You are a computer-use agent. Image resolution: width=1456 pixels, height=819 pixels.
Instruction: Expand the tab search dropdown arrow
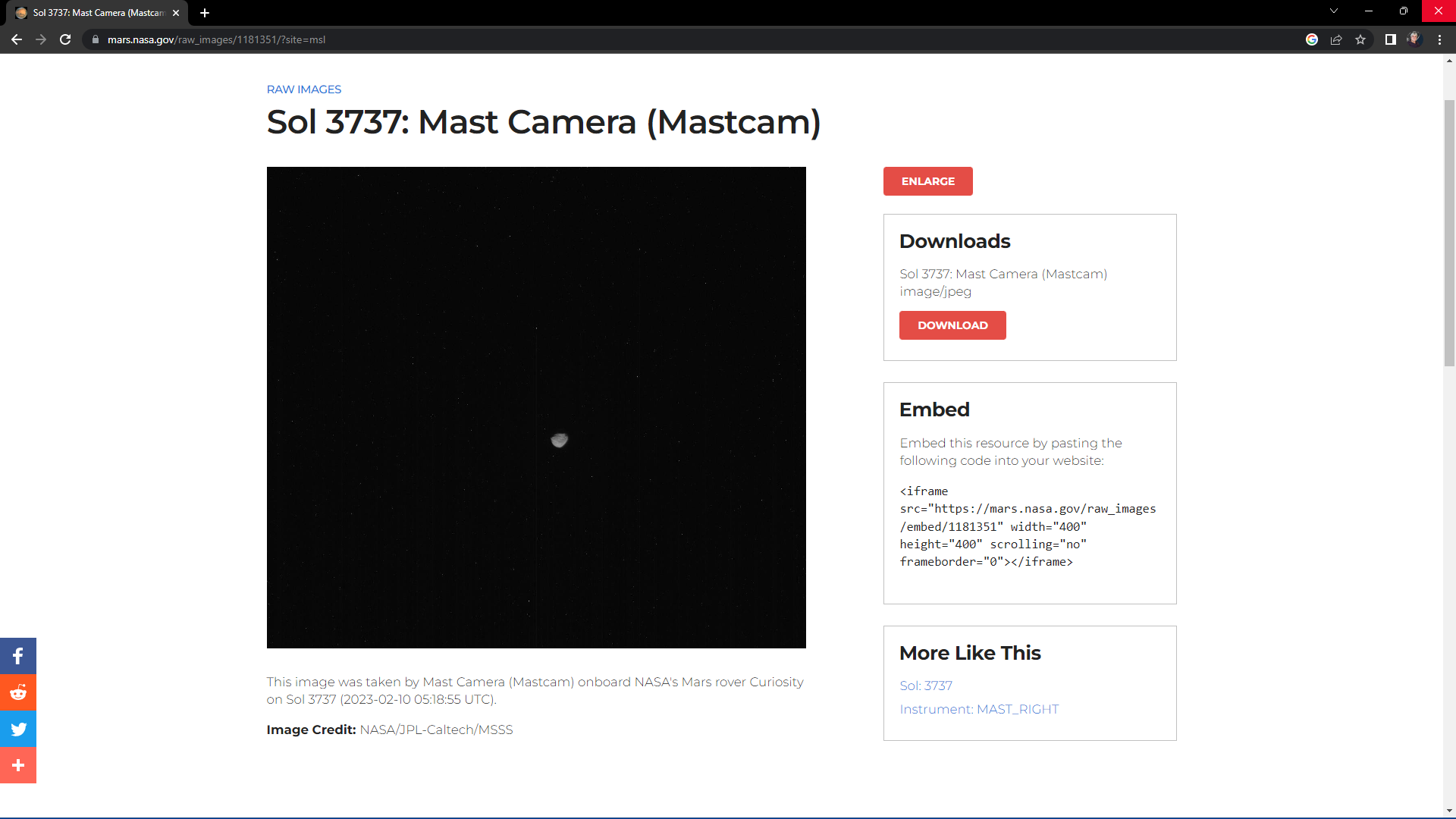1333,11
